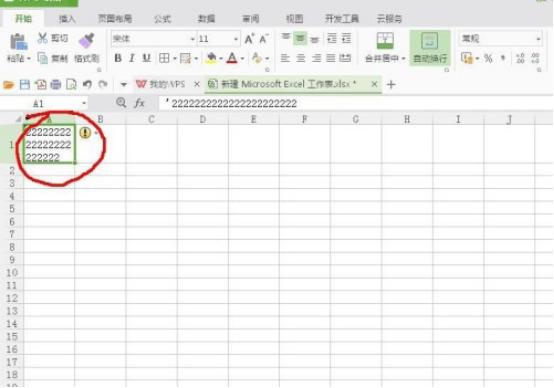Open the error warning icon beside A1
554x388 pixels.
click(x=85, y=133)
